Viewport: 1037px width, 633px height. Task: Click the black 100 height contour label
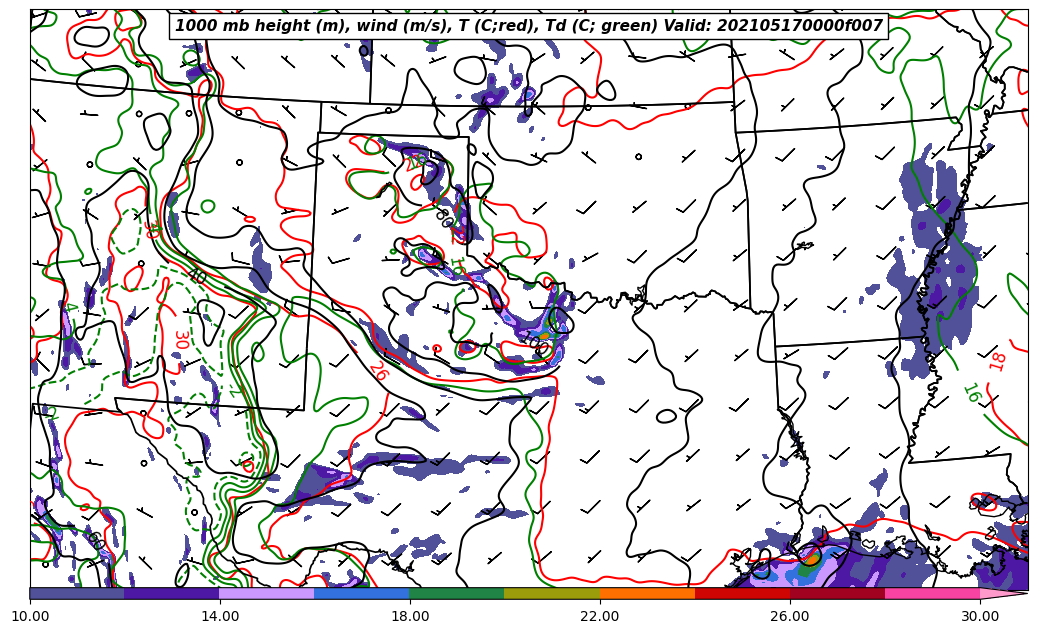pyautogui.click(x=535, y=344)
